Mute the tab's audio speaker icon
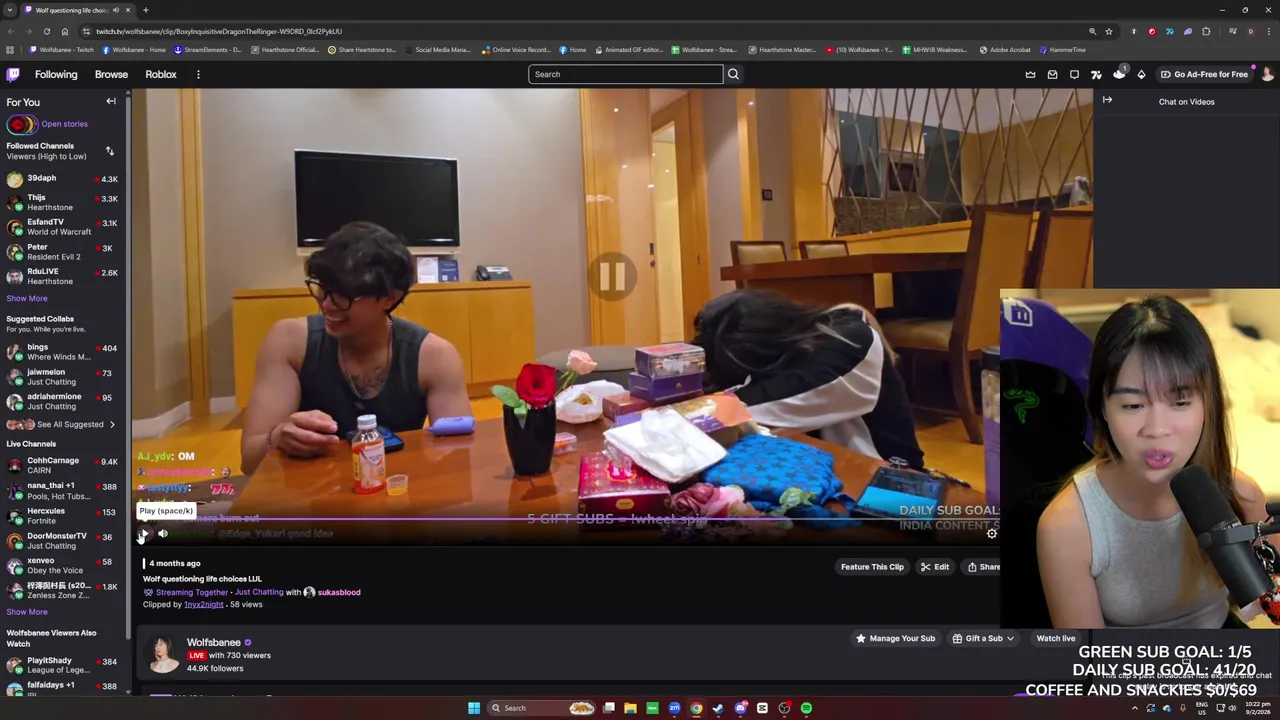This screenshot has height=720, width=1280. click(116, 10)
